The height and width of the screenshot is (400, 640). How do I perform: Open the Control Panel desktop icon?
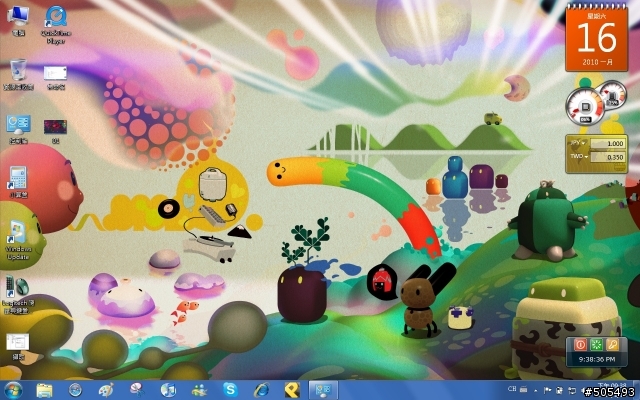(x=18, y=129)
